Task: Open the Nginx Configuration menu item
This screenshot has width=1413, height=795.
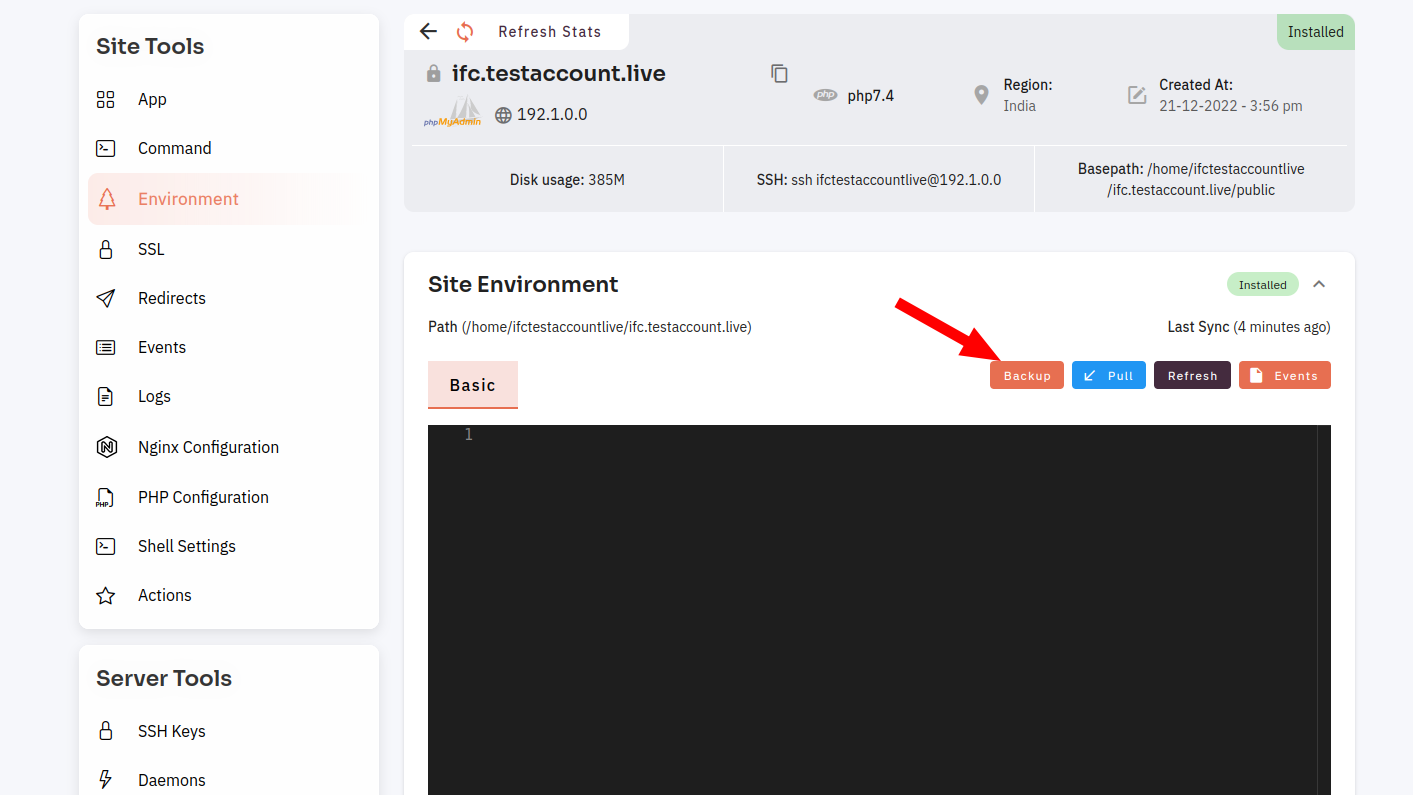Action: coord(228,447)
